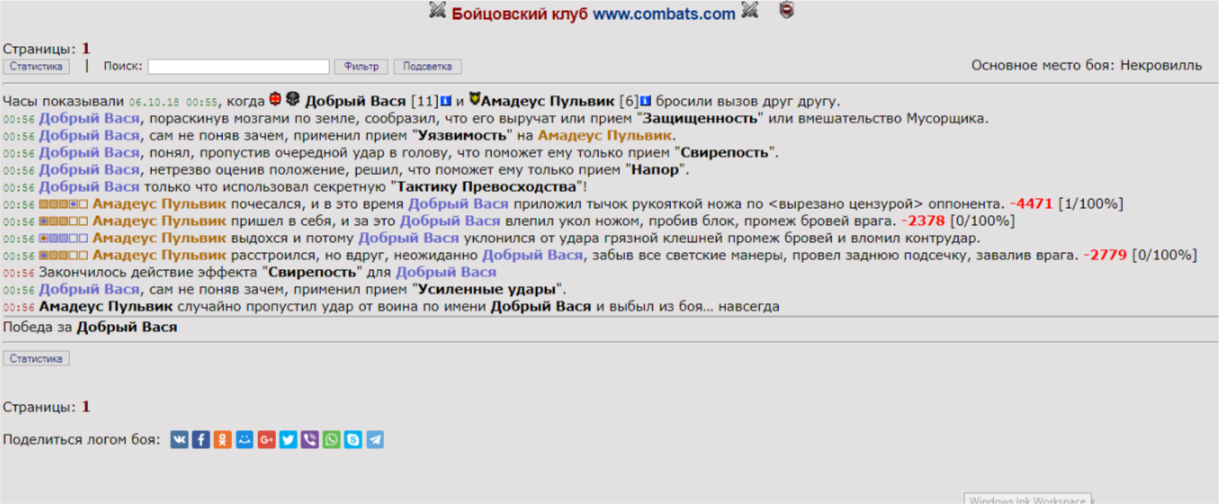The height and width of the screenshot is (504, 1219).
Task: Click damage value -2378
Action: click(x=922, y=221)
